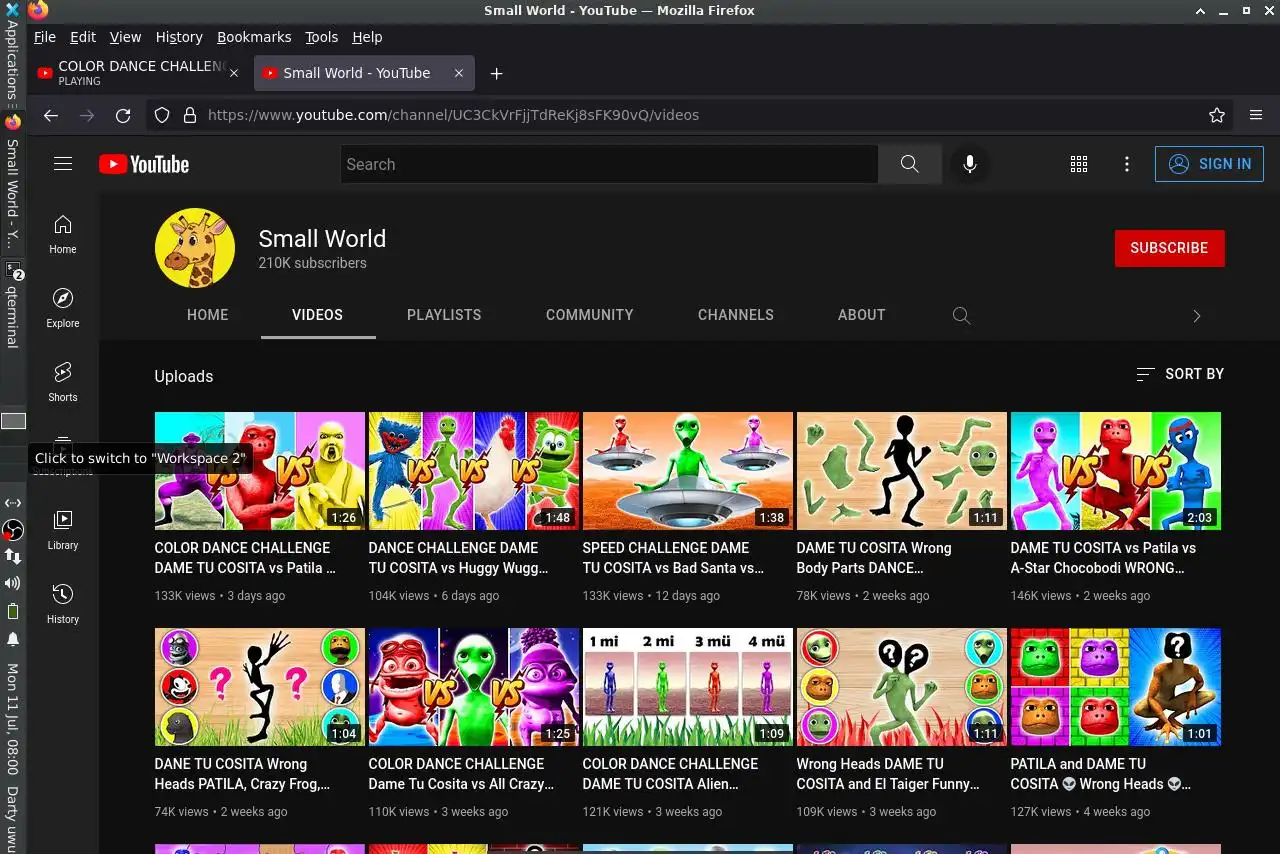Open the 2:03 A-Star Chocobodi thumbnail
The image size is (1280, 854).
tap(1116, 471)
